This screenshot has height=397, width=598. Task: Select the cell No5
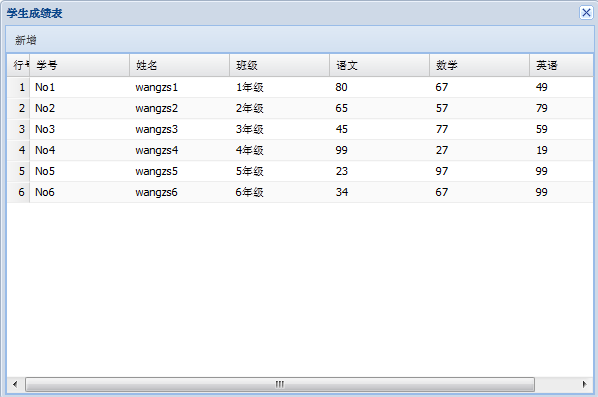80,171
